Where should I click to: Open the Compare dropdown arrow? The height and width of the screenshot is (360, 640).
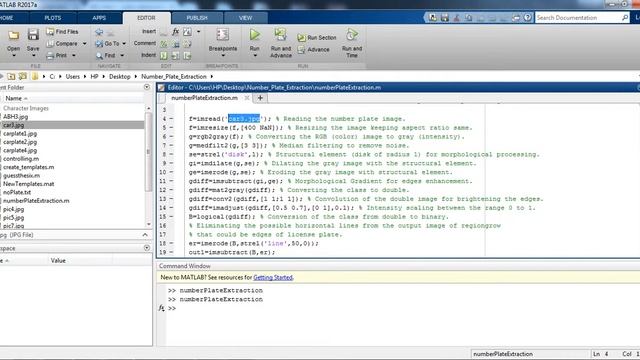(84, 44)
